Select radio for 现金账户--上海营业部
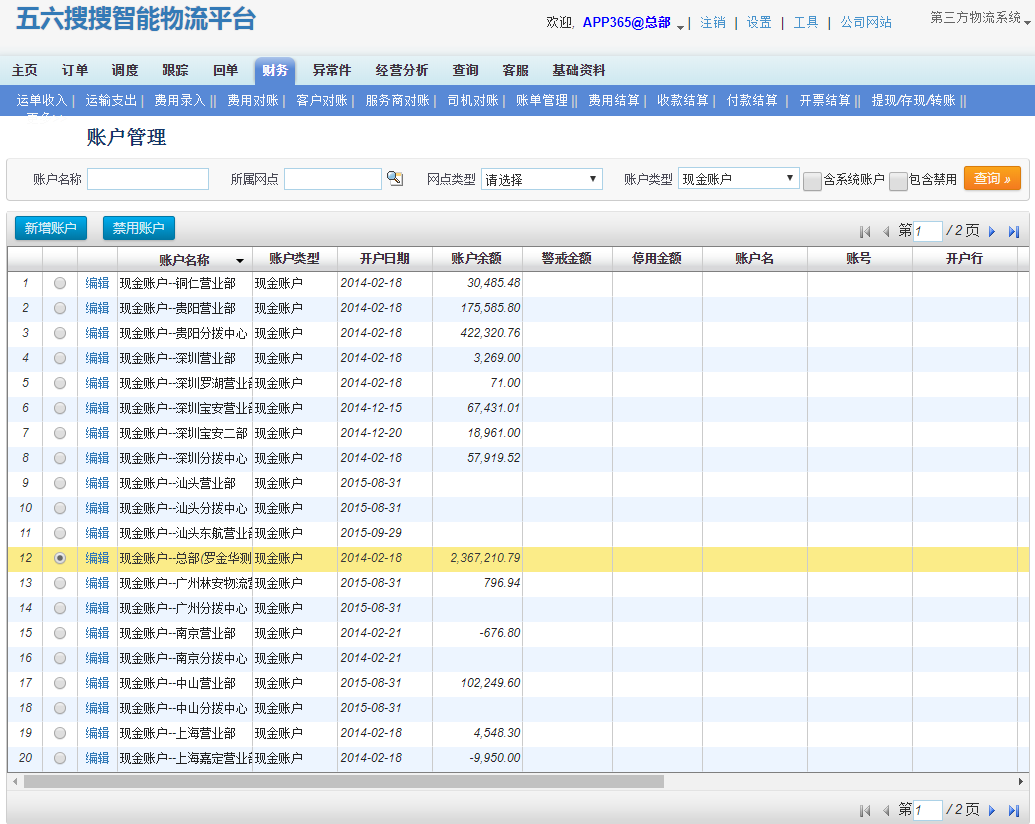This screenshot has height=824, width=1035. (60, 734)
